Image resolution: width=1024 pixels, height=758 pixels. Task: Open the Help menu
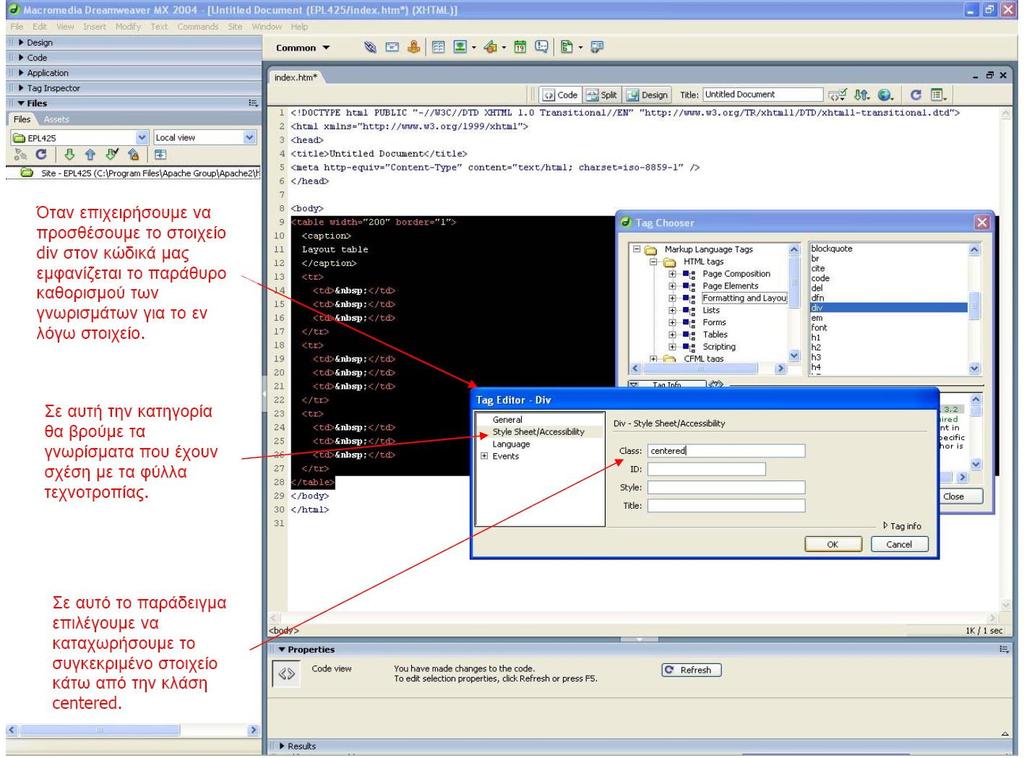[300, 27]
